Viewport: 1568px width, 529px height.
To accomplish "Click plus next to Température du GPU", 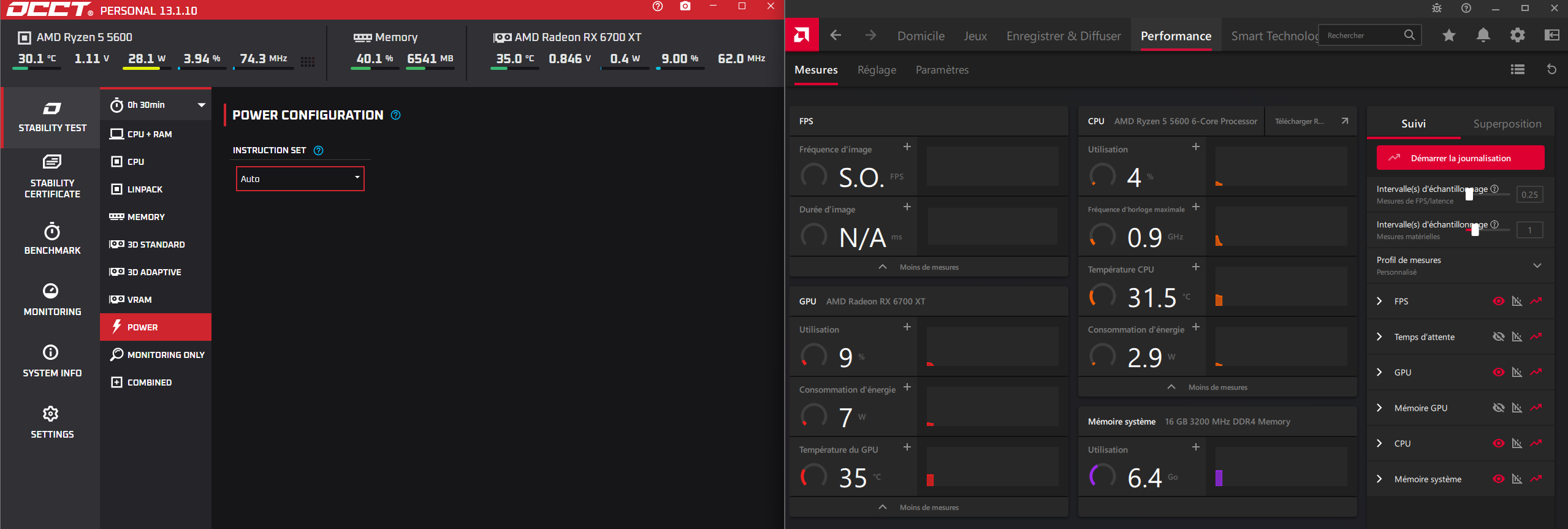I will click(x=907, y=447).
